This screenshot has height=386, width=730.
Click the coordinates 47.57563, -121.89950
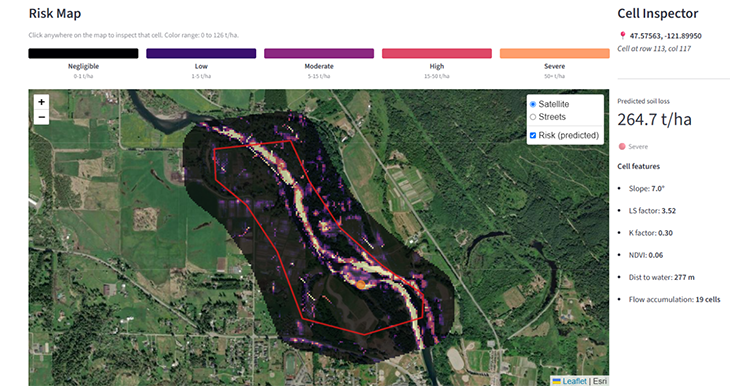665,36
